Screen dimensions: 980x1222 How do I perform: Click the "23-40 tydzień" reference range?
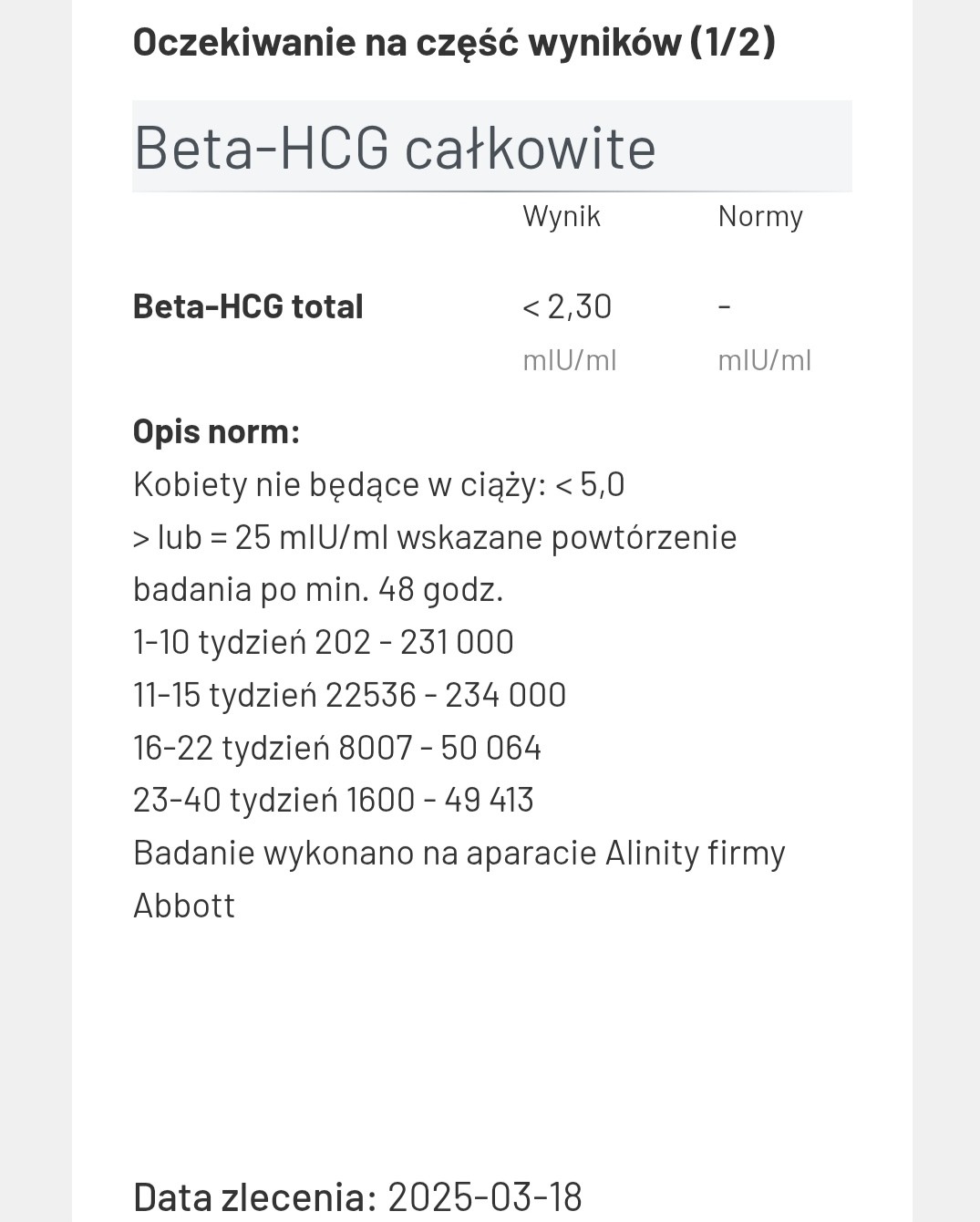click(333, 801)
